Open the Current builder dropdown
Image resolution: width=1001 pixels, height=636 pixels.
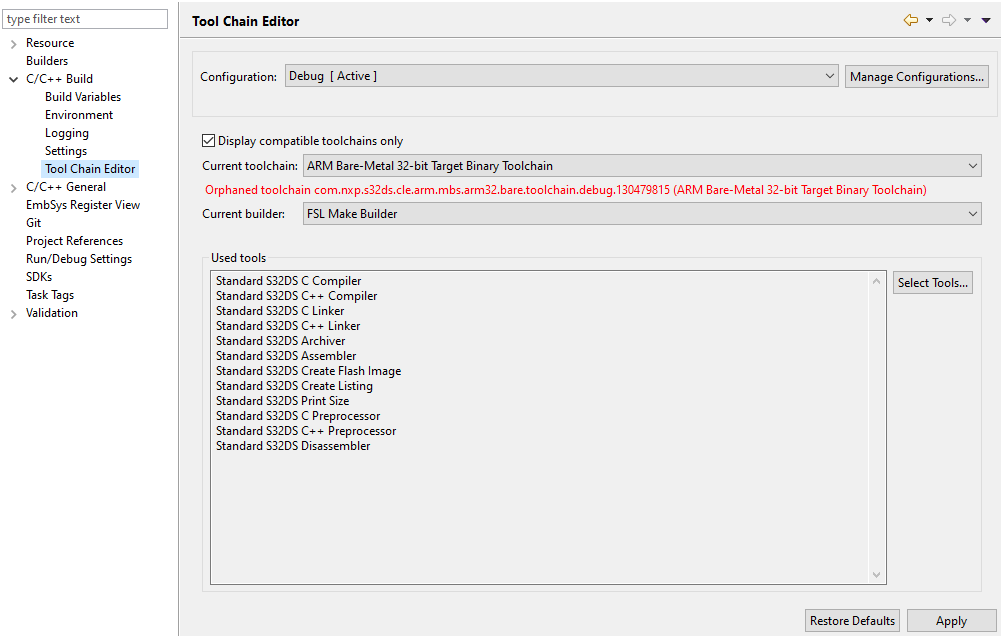(971, 213)
